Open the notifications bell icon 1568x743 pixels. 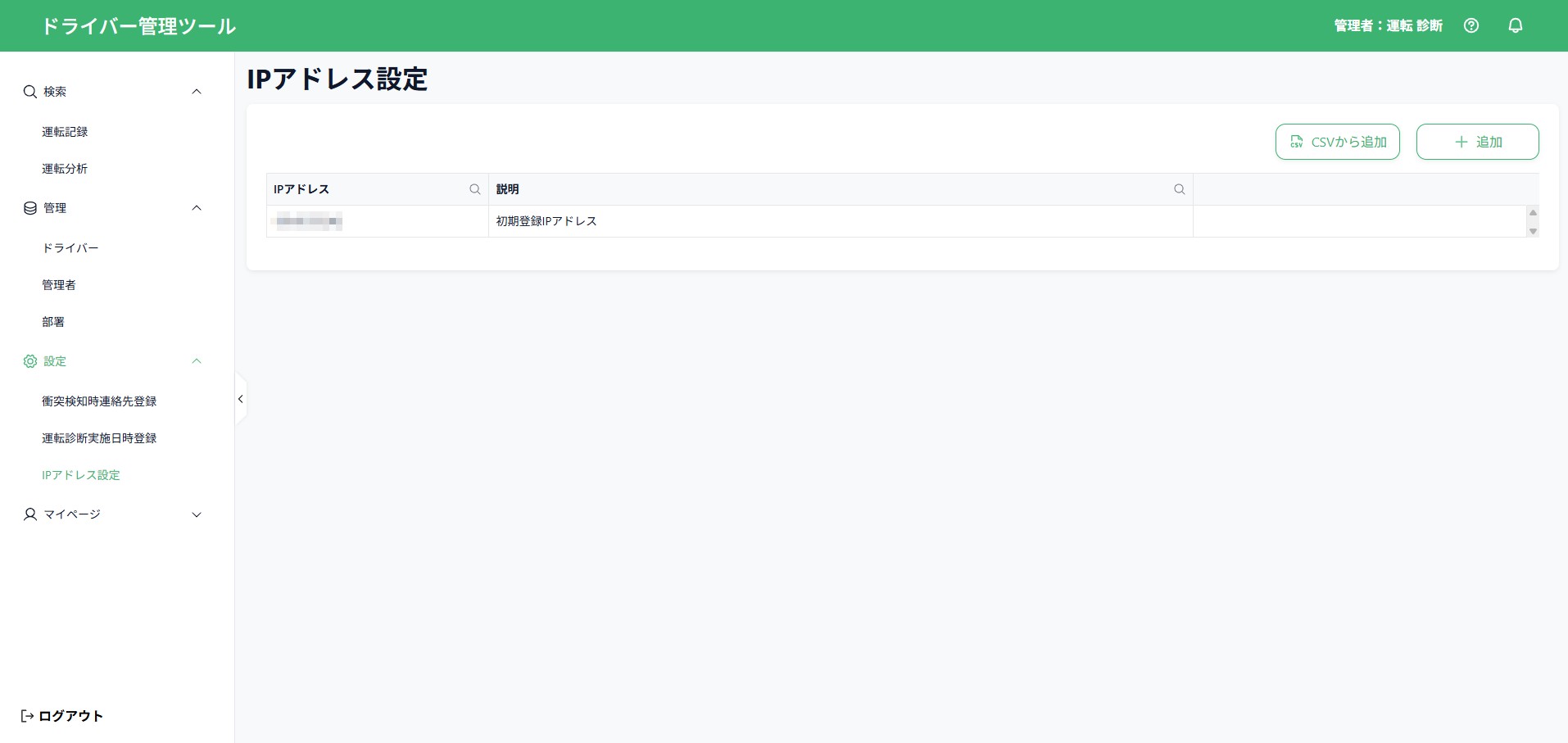(1516, 25)
